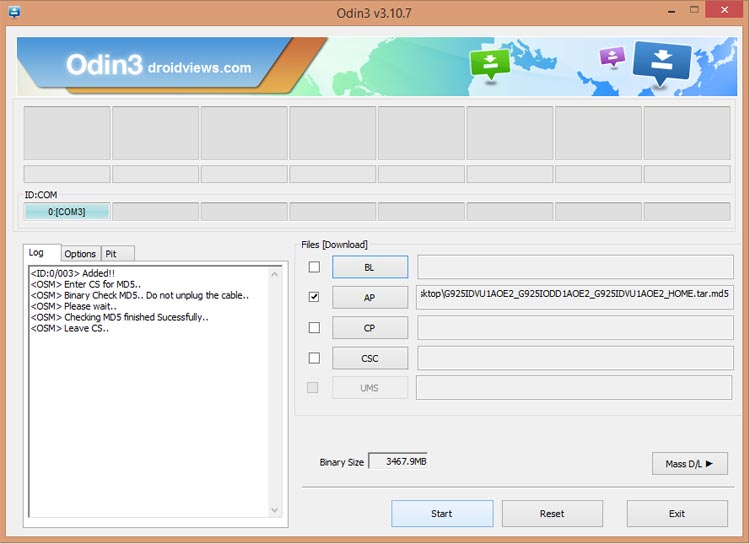Click the green download bubble icon in banner

point(490,65)
